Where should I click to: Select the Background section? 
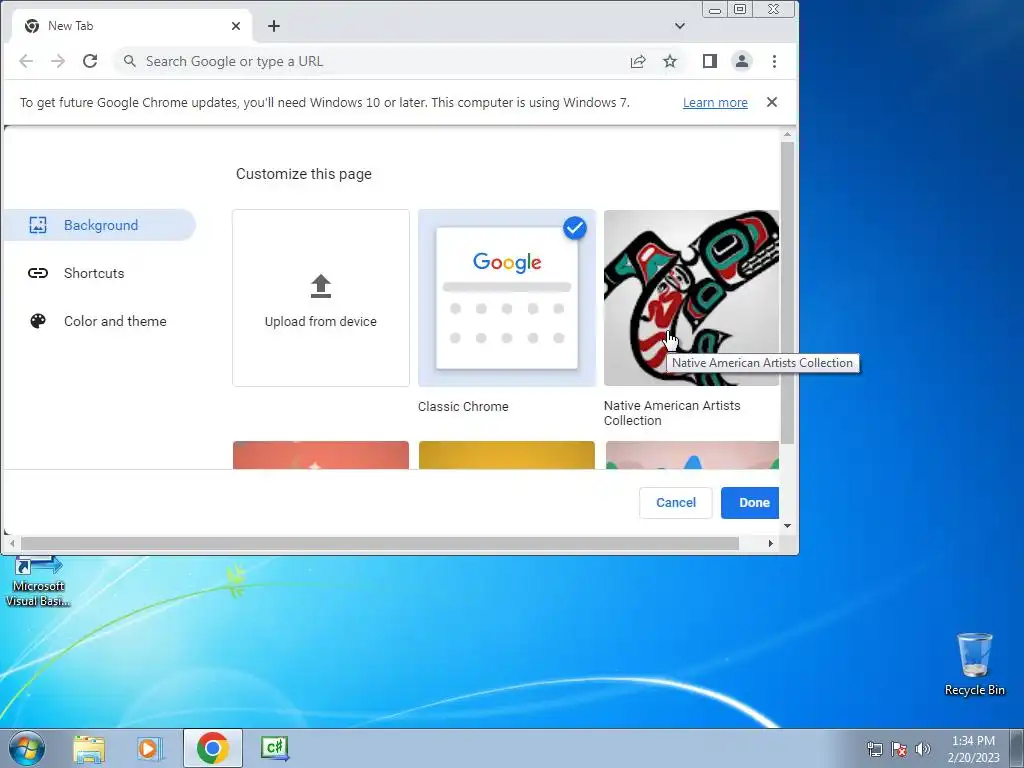(99, 225)
